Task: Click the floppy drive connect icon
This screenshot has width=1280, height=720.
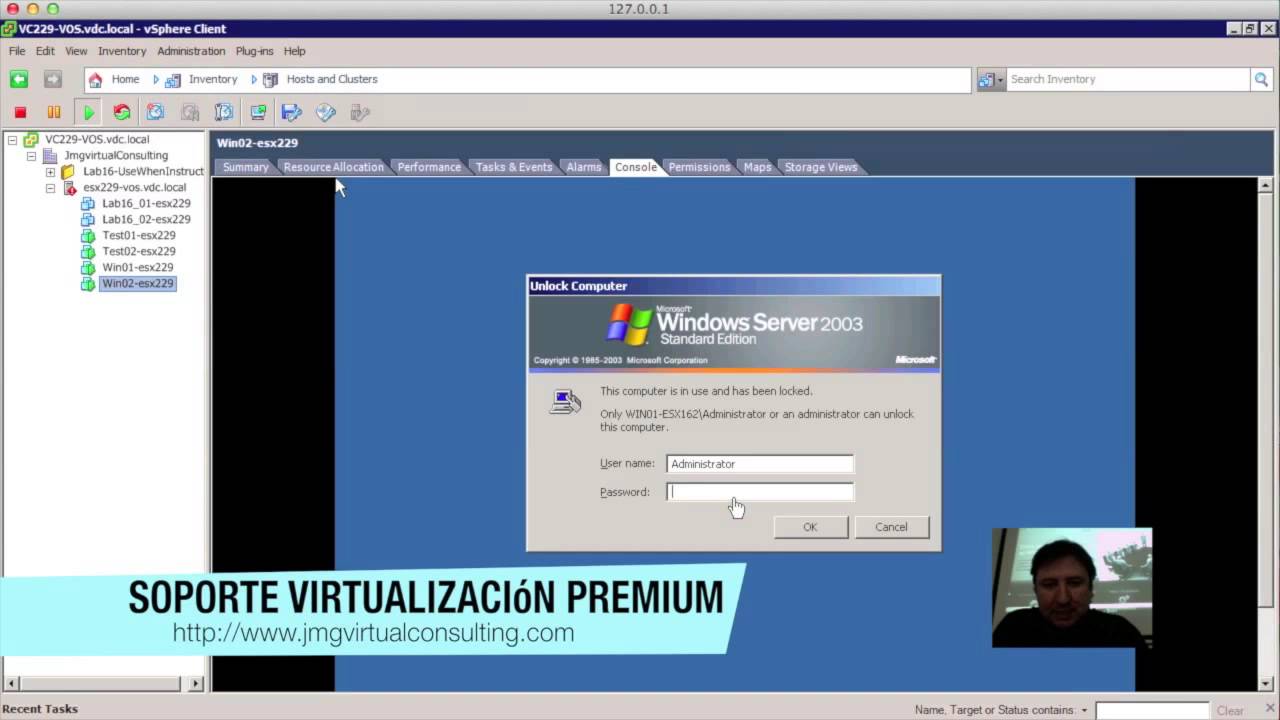Action: click(x=292, y=113)
